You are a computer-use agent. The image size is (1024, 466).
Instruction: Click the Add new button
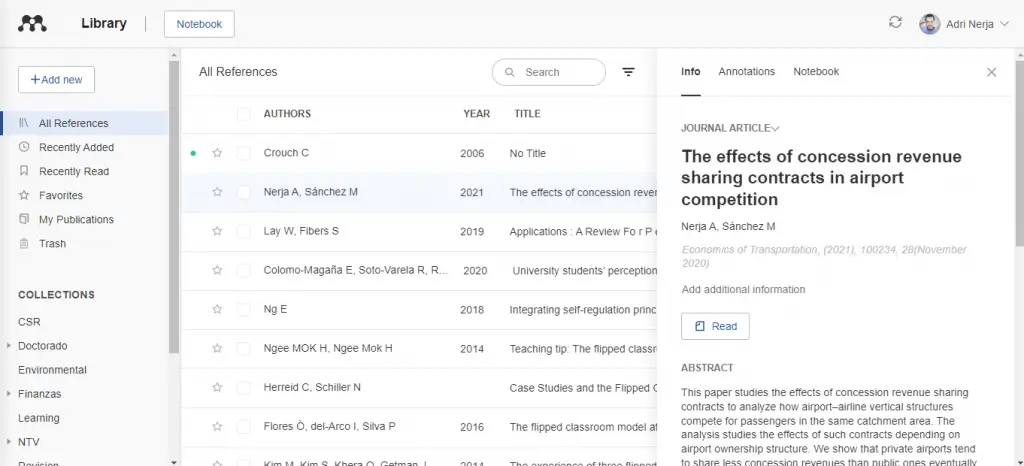(x=56, y=80)
